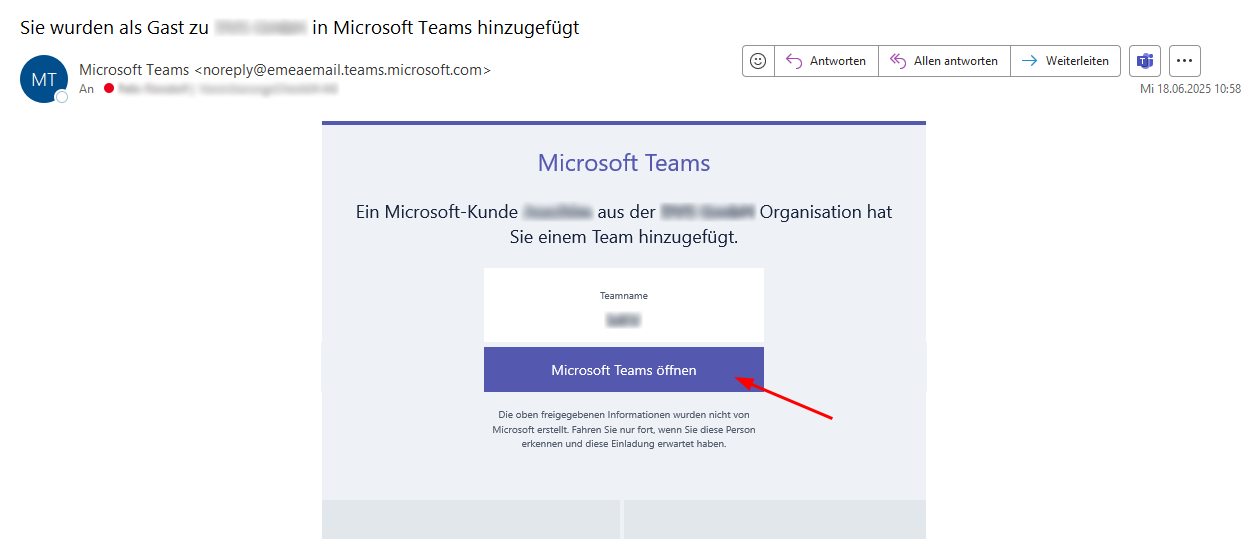
Task: Click the 'An' recipient label
Action: 87,89
